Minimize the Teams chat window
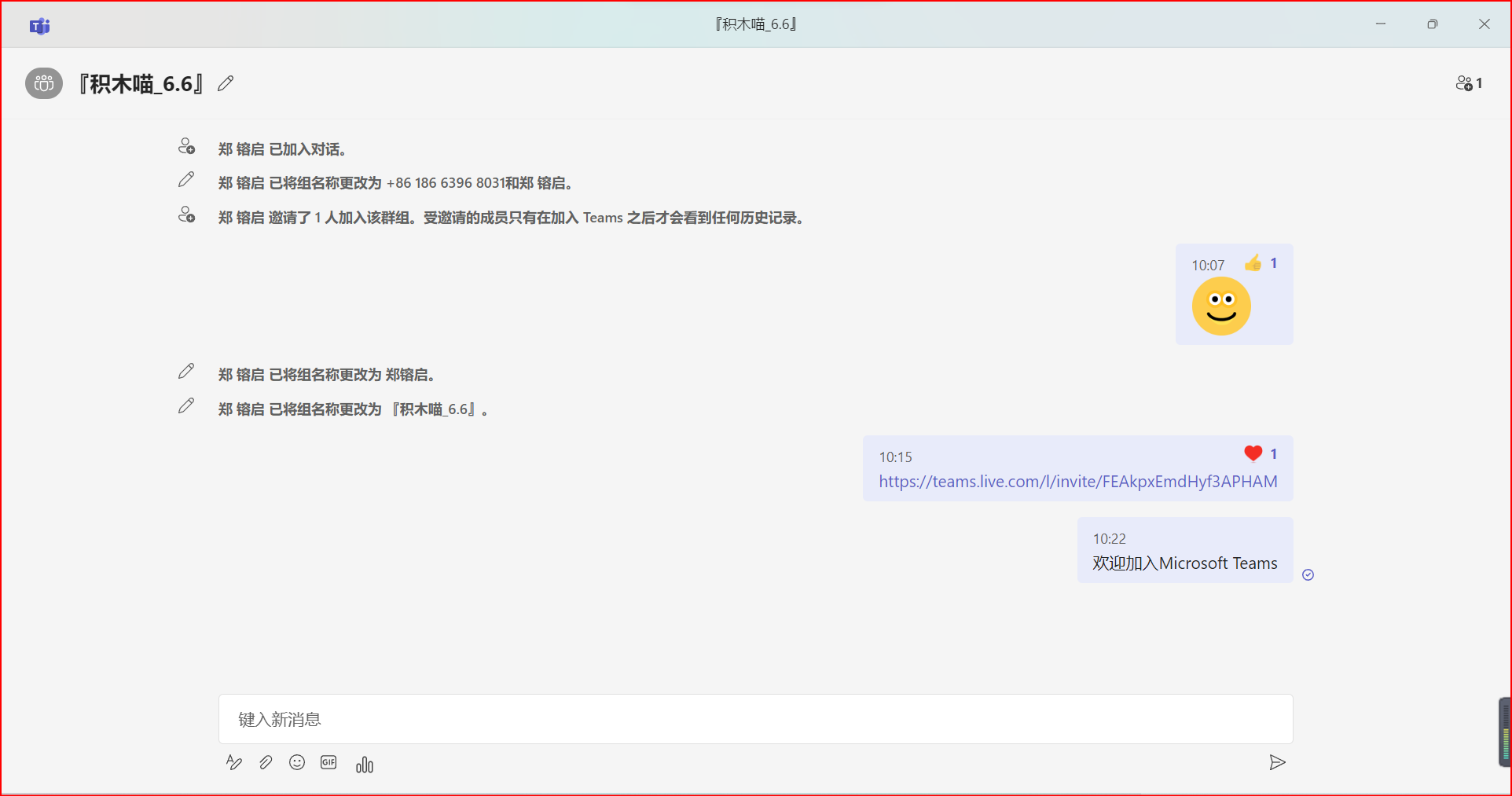The height and width of the screenshot is (796, 1512). point(1381,24)
